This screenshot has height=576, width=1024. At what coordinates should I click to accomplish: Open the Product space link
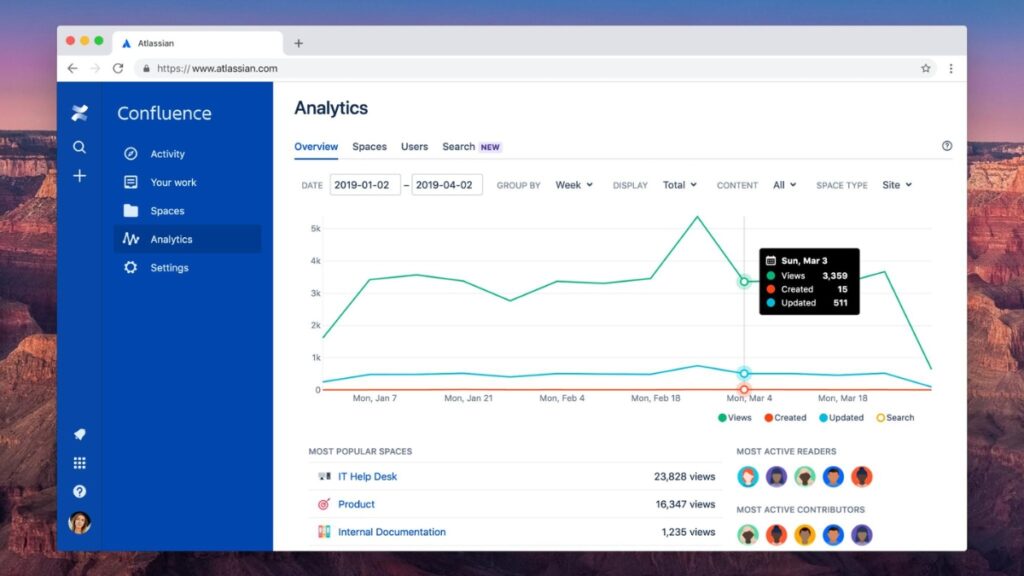356,504
